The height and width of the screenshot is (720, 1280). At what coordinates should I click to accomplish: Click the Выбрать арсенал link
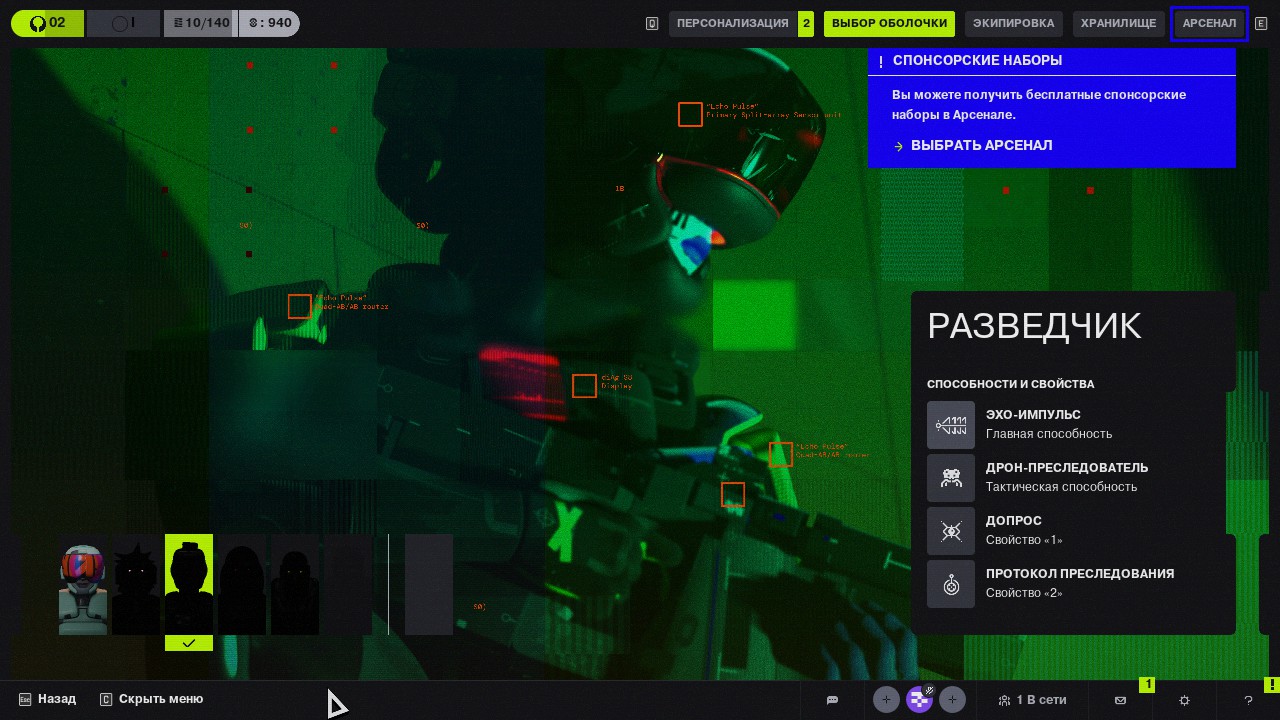[980, 146]
